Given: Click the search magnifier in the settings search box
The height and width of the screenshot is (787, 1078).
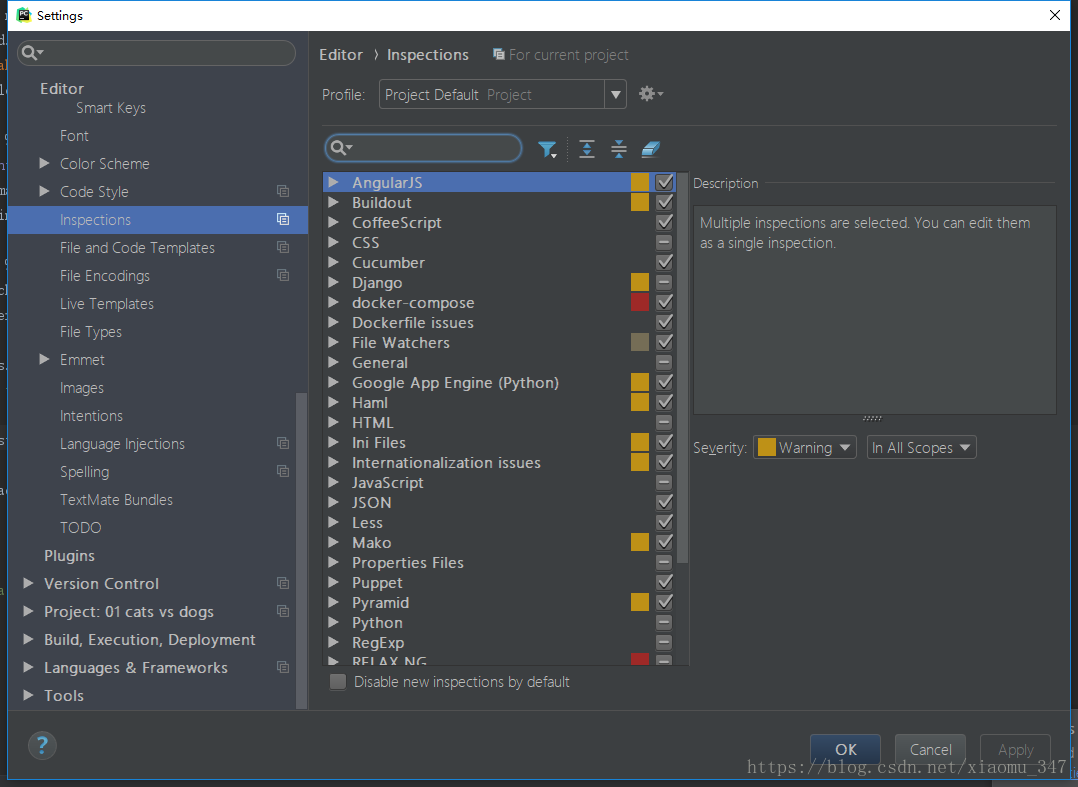Looking at the screenshot, I should pos(32,53).
